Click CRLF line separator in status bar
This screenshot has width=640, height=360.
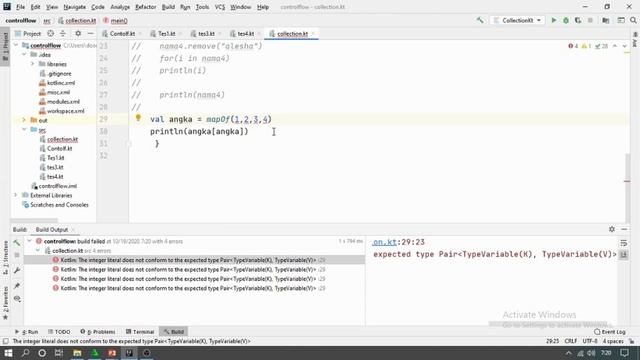[x=571, y=341]
